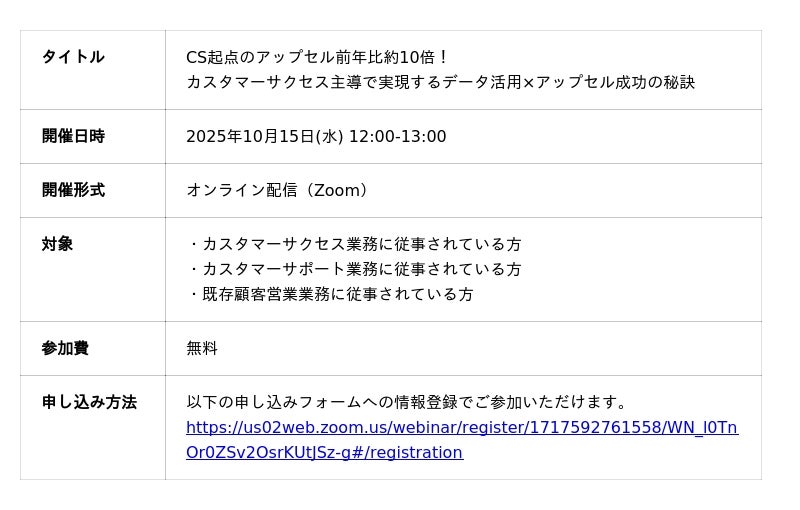
Task: Click the date 2025年10月15日(水)
Action: [264, 136]
